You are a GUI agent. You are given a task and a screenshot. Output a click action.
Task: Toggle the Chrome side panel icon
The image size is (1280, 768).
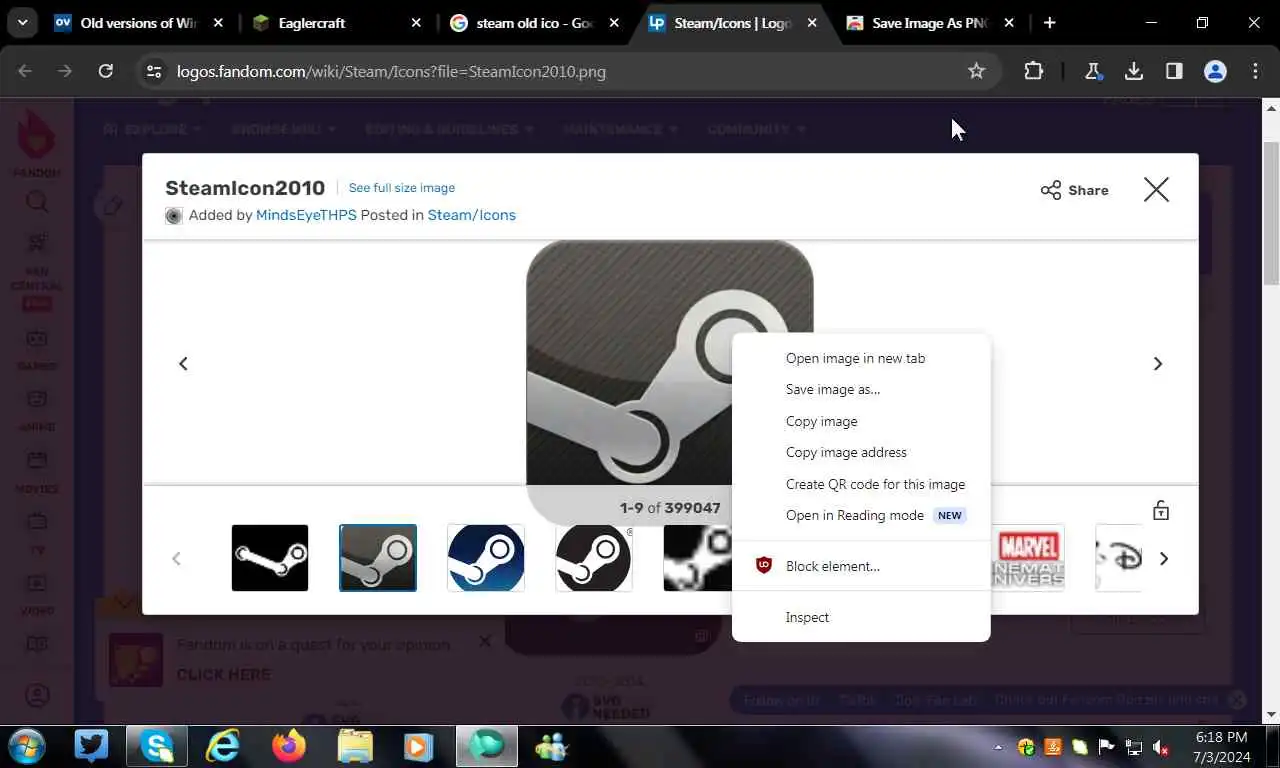click(1174, 71)
